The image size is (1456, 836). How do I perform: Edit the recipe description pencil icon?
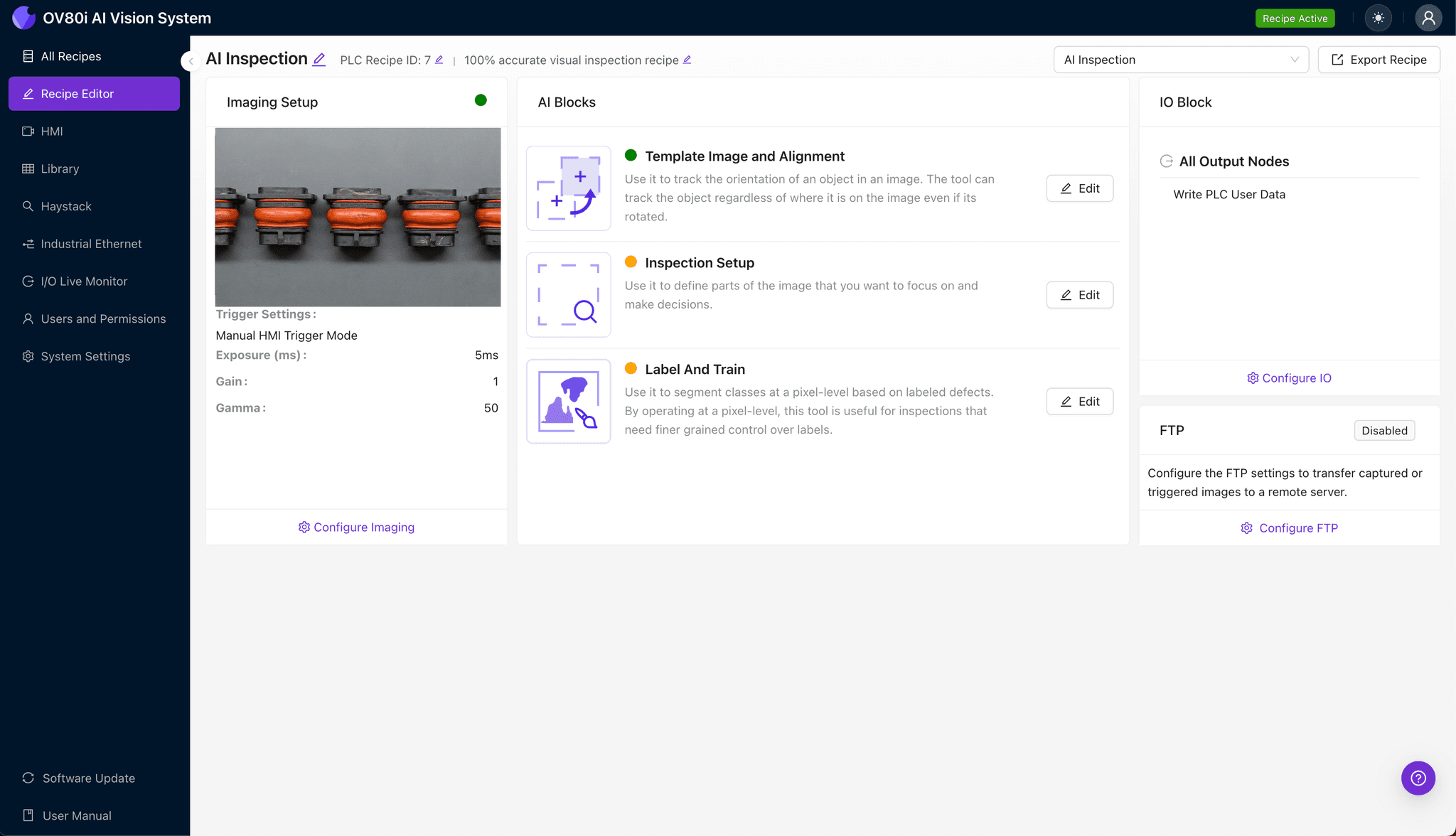coord(687,60)
